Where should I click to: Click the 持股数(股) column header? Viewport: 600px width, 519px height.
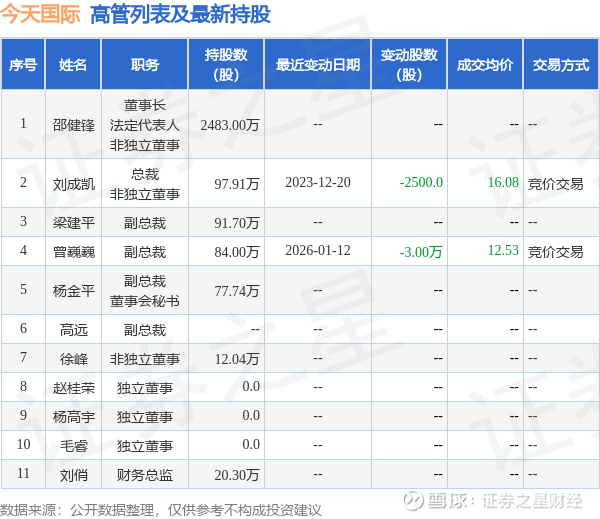[226, 65]
